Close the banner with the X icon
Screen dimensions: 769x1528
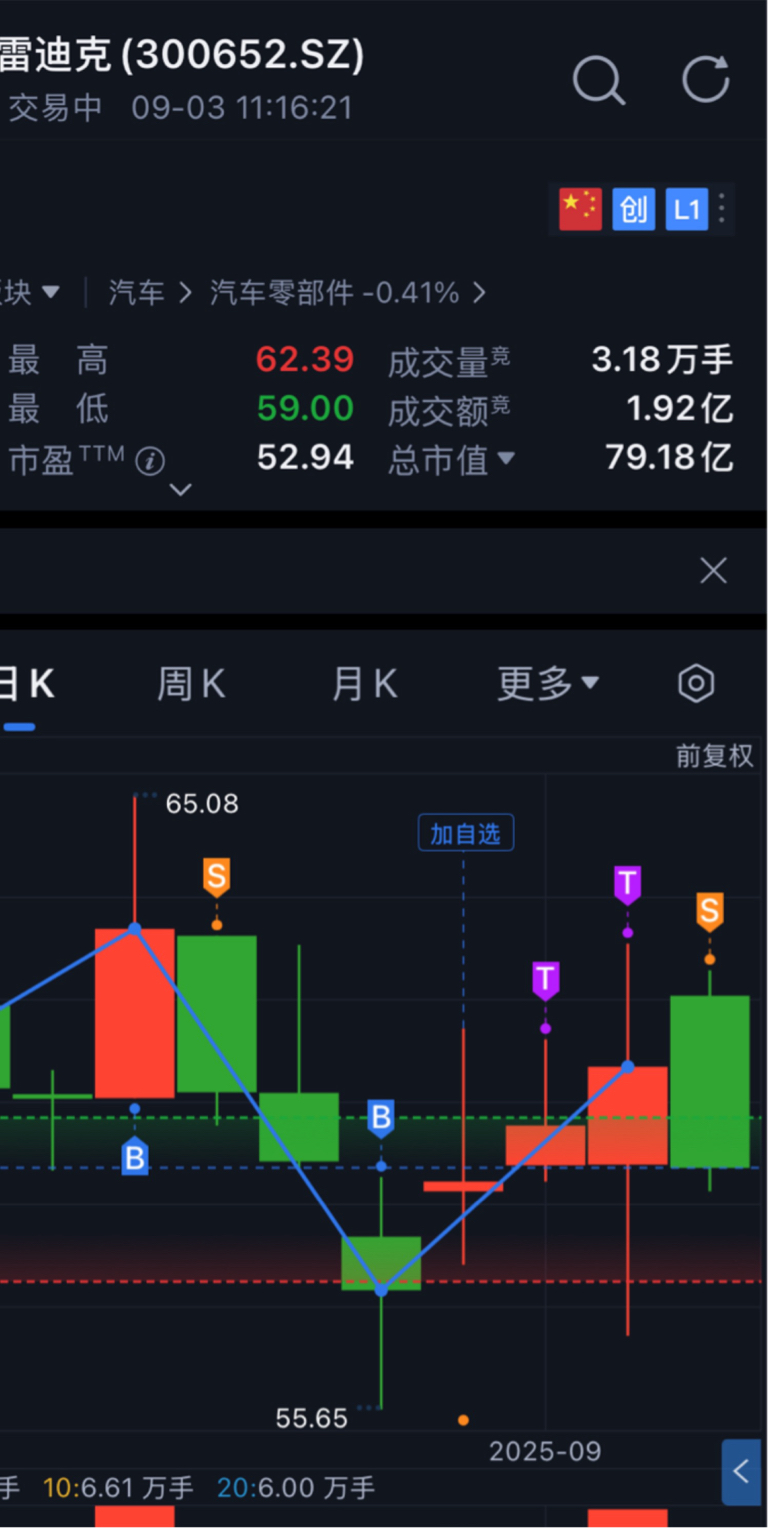[x=713, y=571]
